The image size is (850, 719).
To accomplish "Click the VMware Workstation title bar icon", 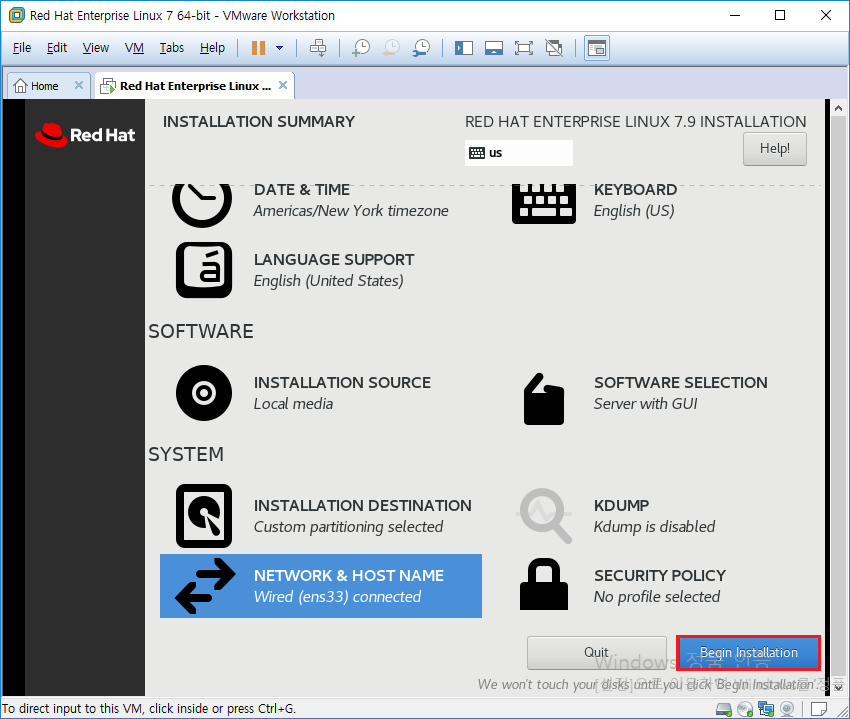I will click(17, 15).
